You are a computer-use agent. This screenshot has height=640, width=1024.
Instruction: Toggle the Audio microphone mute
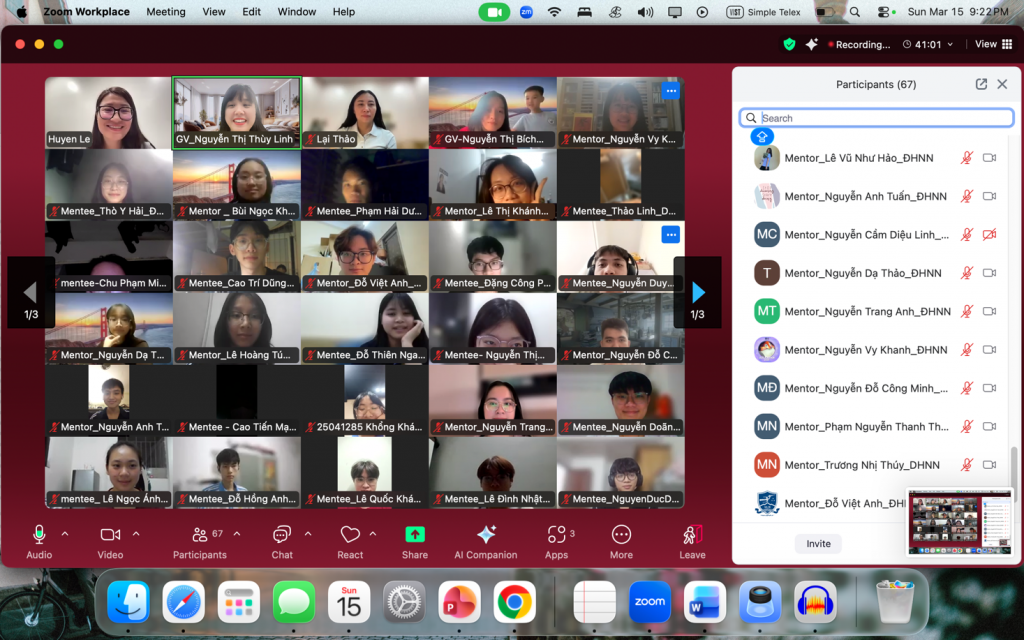(39, 535)
